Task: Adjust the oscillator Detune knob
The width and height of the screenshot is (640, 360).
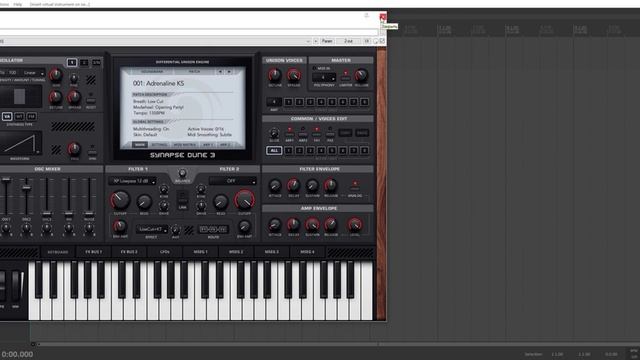Action: tap(56, 98)
